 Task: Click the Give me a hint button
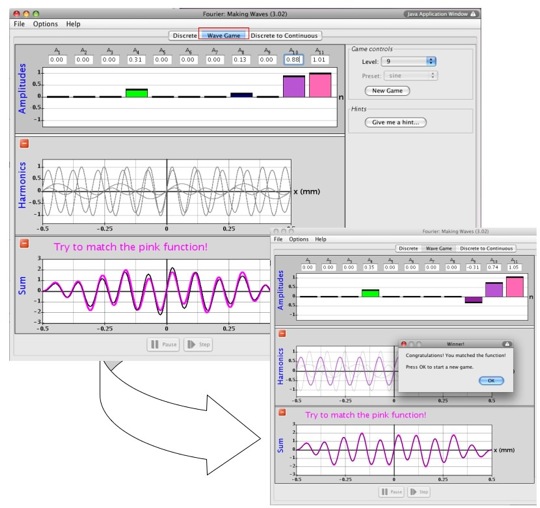pyautogui.click(x=395, y=122)
